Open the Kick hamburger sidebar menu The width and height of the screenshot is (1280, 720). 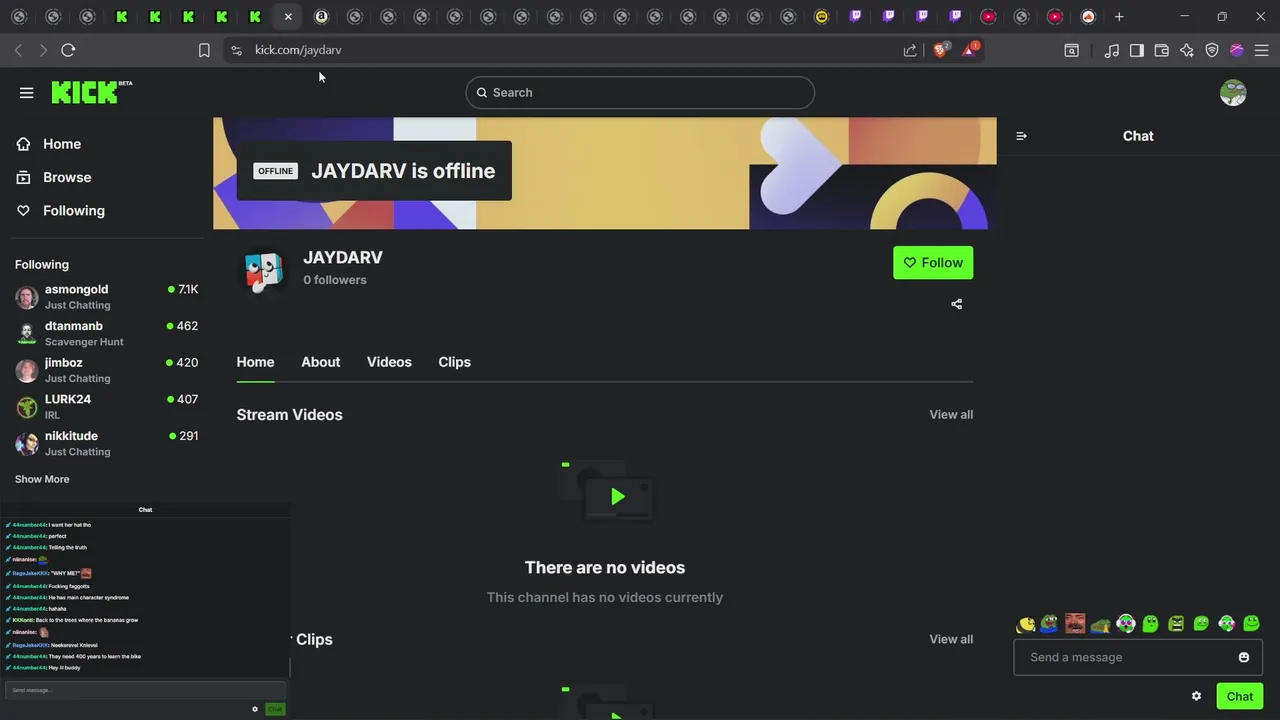(x=27, y=93)
